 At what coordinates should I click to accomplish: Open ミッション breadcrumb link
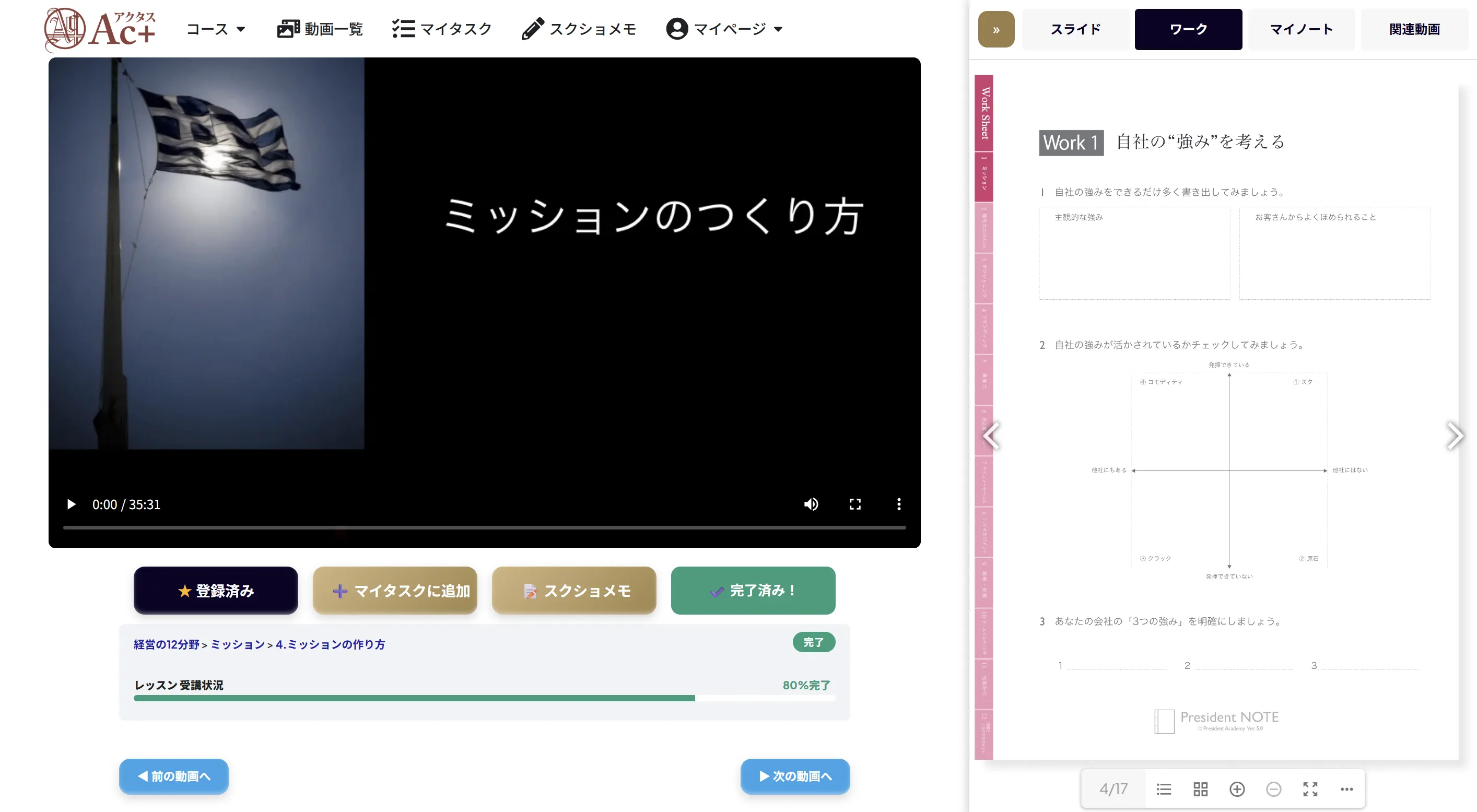pyautogui.click(x=237, y=644)
